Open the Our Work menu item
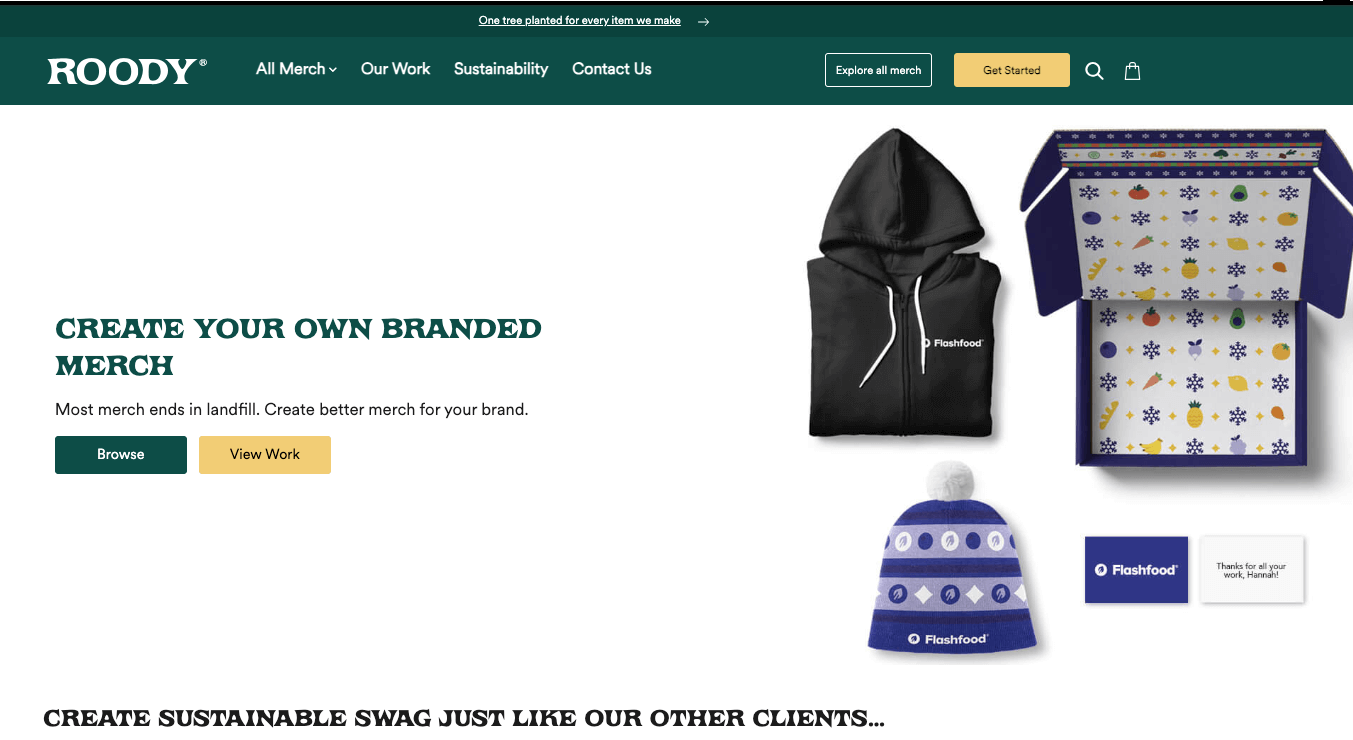 coord(395,69)
